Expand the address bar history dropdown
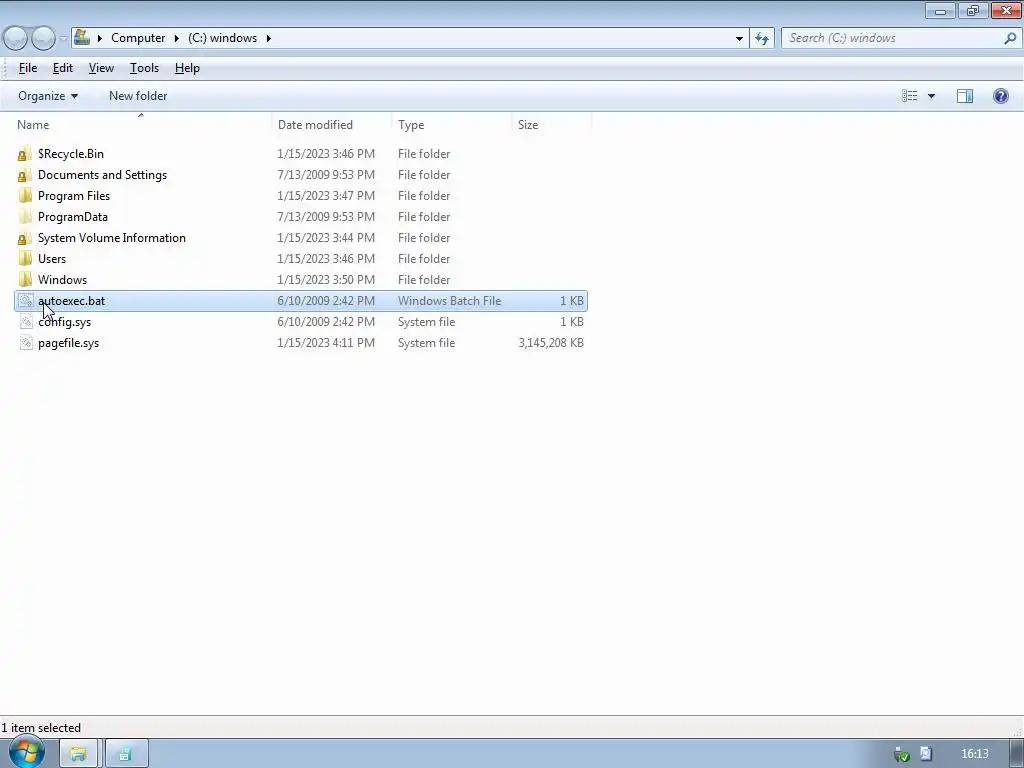This screenshot has width=1024, height=768. pyautogui.click(x=739, y=39)
